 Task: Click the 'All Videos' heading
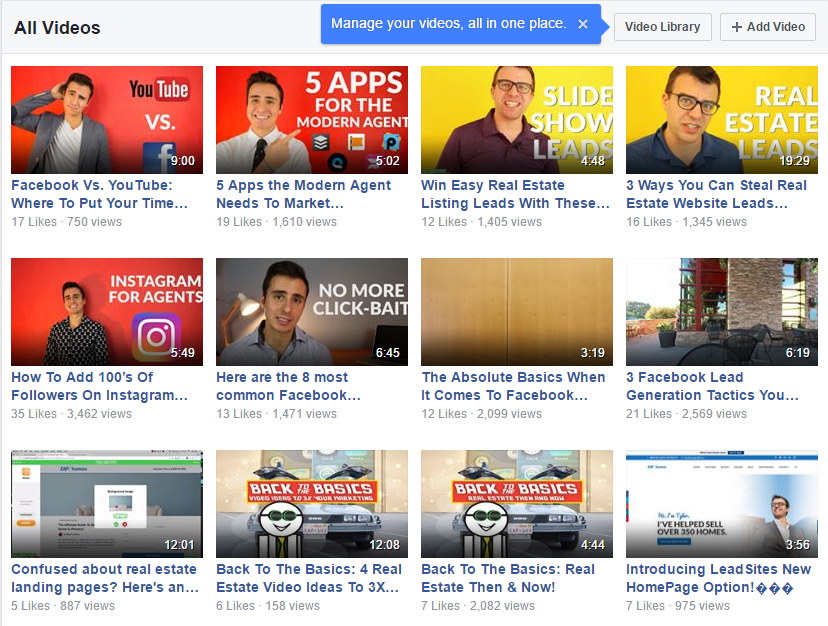(x=57, y=27)
